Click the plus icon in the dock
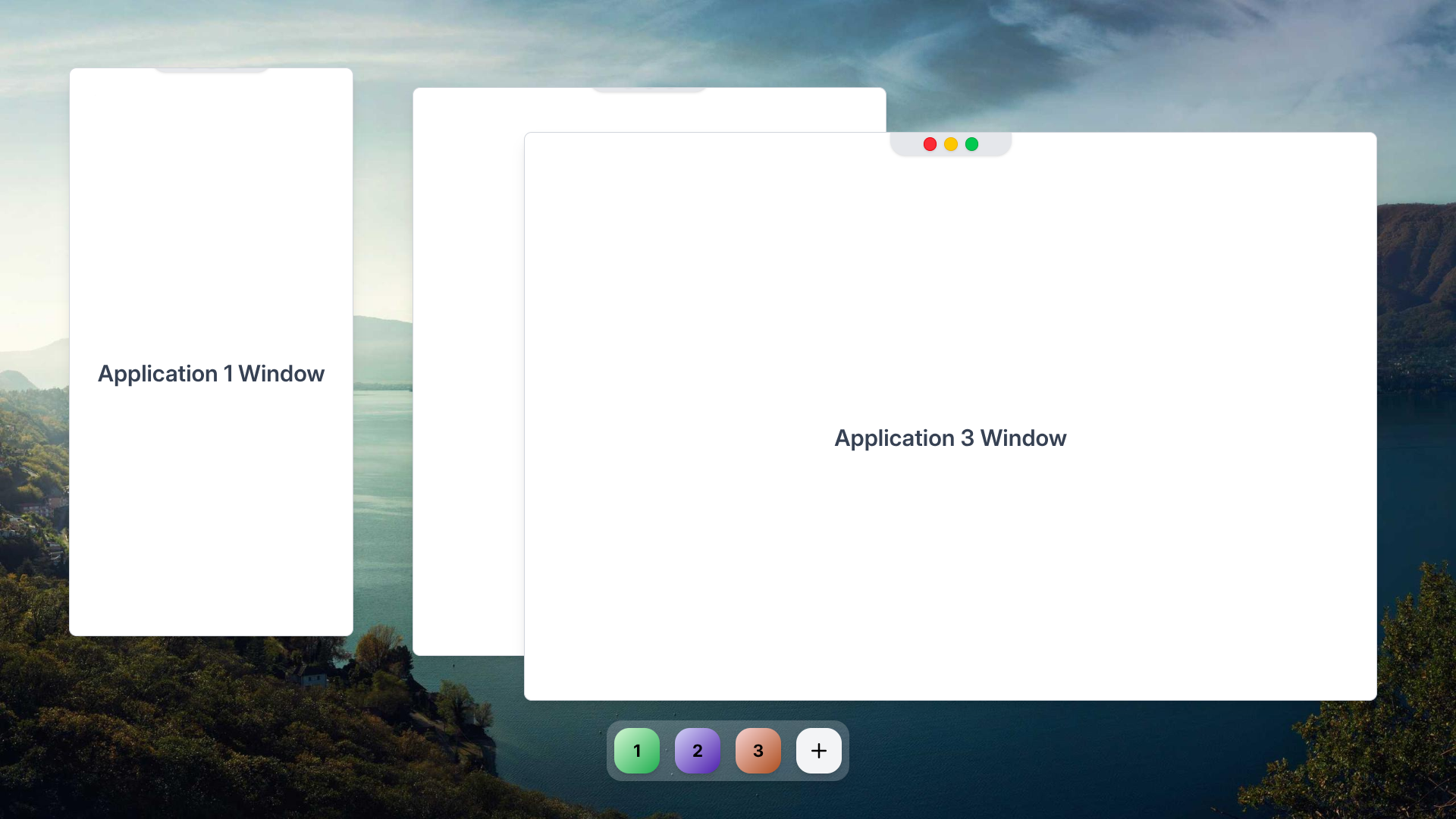This screenshot has width=1456, height=819. (818, 751)
